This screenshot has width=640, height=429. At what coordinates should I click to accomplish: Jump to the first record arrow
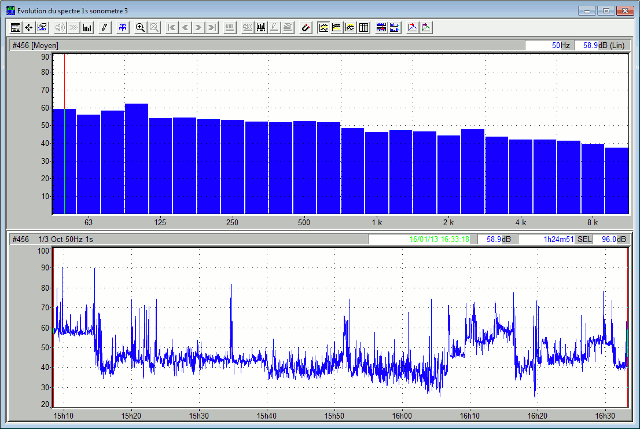(x=172, y=27)
